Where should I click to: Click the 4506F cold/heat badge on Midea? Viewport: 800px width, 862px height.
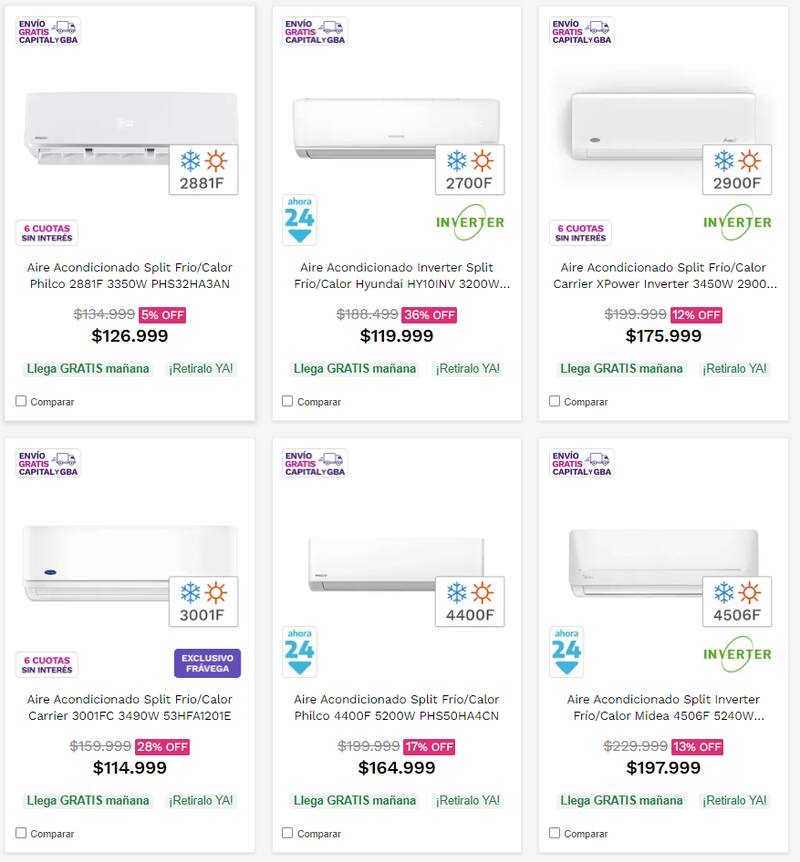[x=737, y=602]
